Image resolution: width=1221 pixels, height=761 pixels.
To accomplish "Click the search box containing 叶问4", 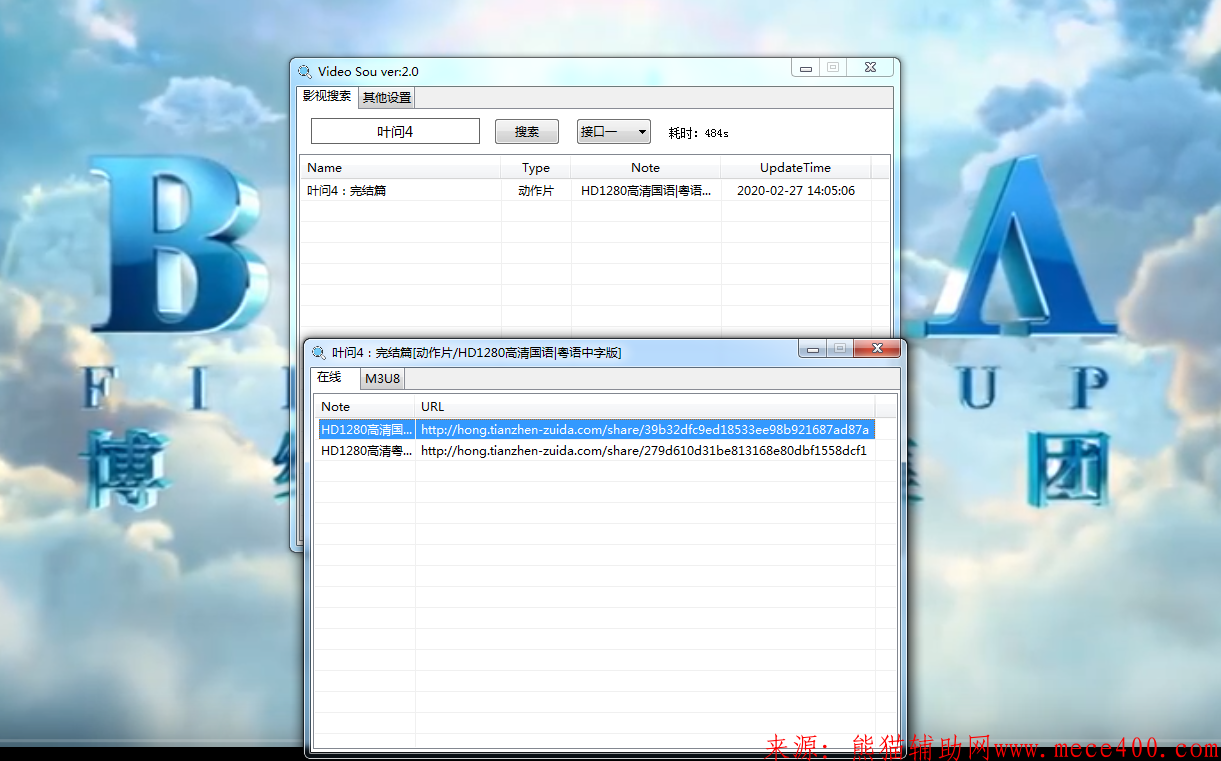I will (x=395, y=132).
